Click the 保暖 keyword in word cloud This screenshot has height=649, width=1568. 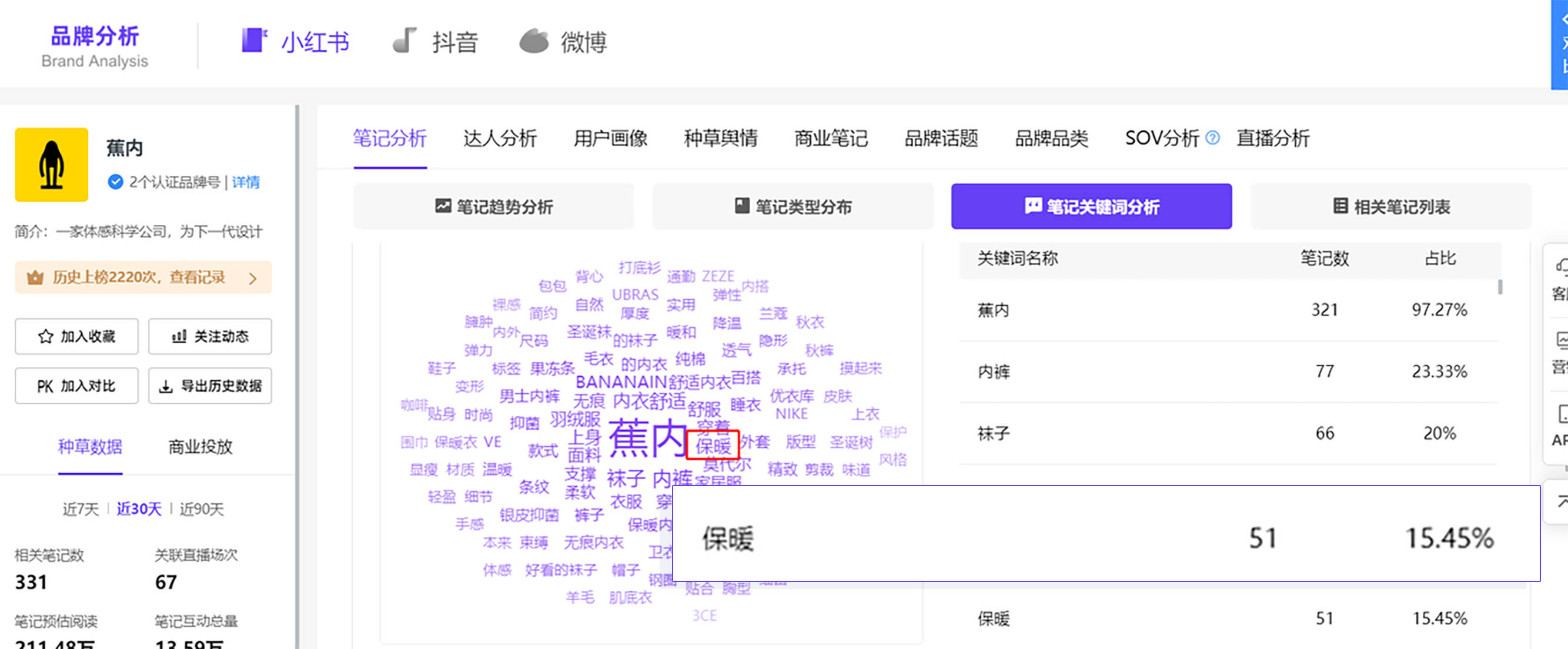pyautogui.click(x=713, y=445)
